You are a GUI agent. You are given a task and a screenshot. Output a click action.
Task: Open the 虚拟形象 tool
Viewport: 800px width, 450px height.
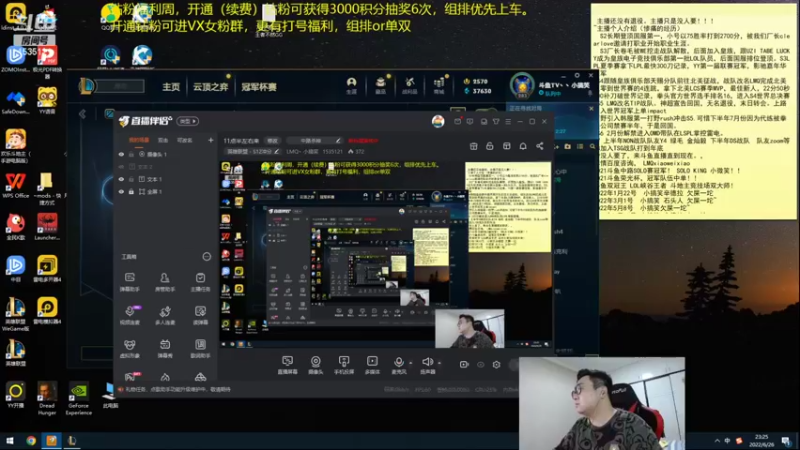pyautogui.click(x=130, y=349)
